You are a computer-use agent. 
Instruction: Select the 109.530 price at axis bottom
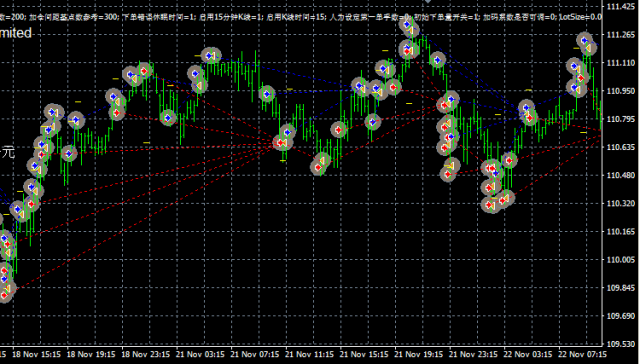click(620, 344)
